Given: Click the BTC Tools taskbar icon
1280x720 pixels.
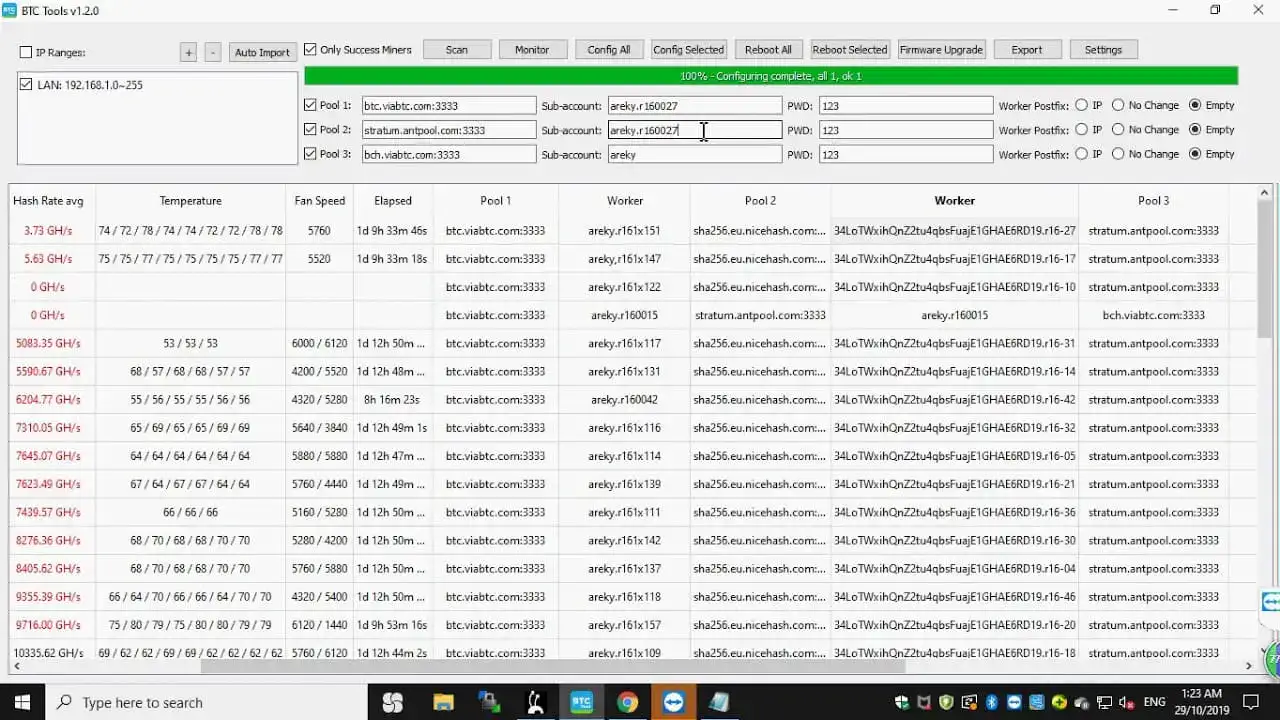Looking at the screenshot, I should click(582, 702).
